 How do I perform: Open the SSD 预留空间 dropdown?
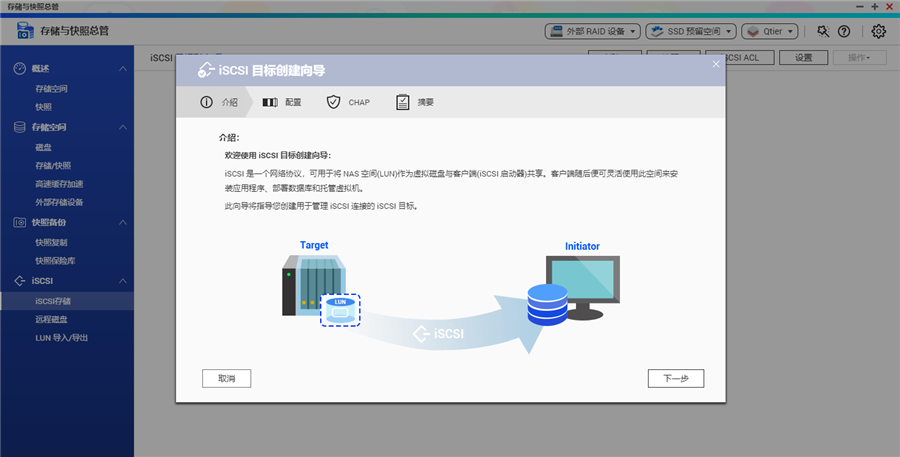tap(691, 31)
